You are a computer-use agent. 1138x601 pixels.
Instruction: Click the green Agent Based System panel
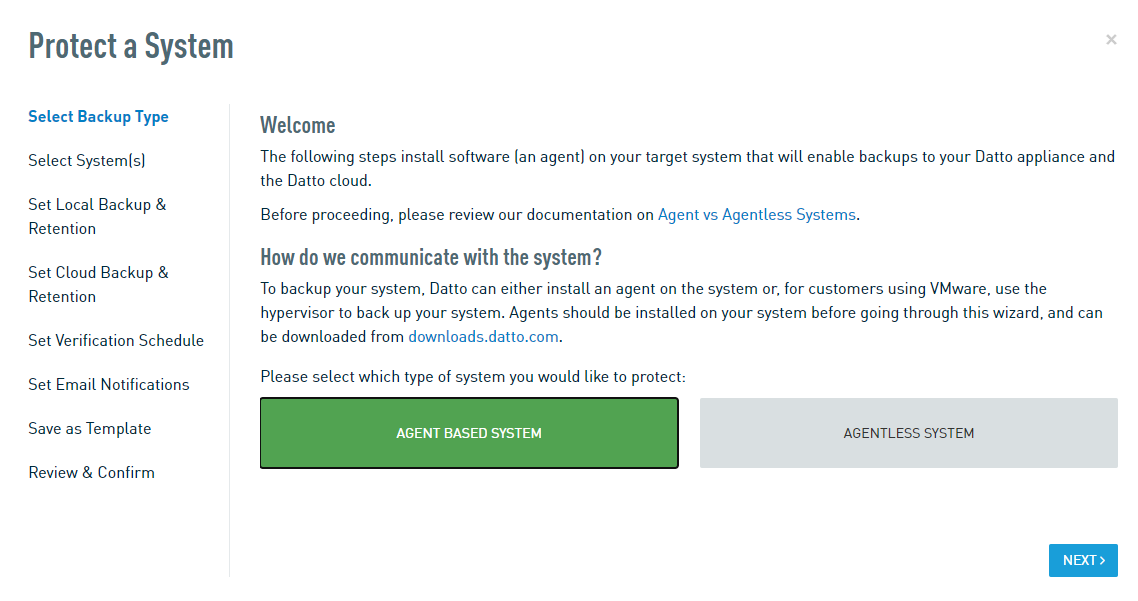(x=469, y=432)
